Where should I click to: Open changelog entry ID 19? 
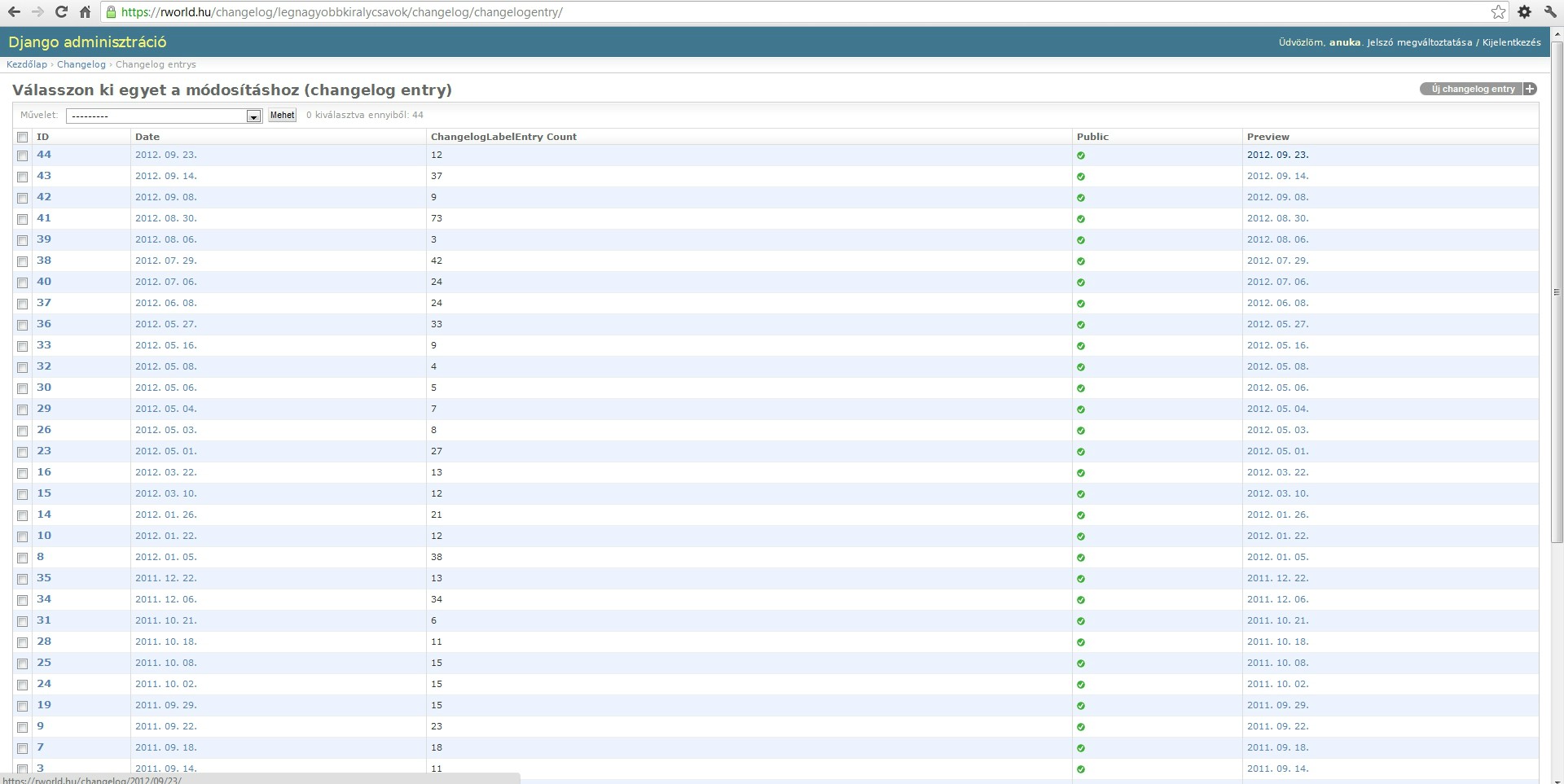pos(44,705)
